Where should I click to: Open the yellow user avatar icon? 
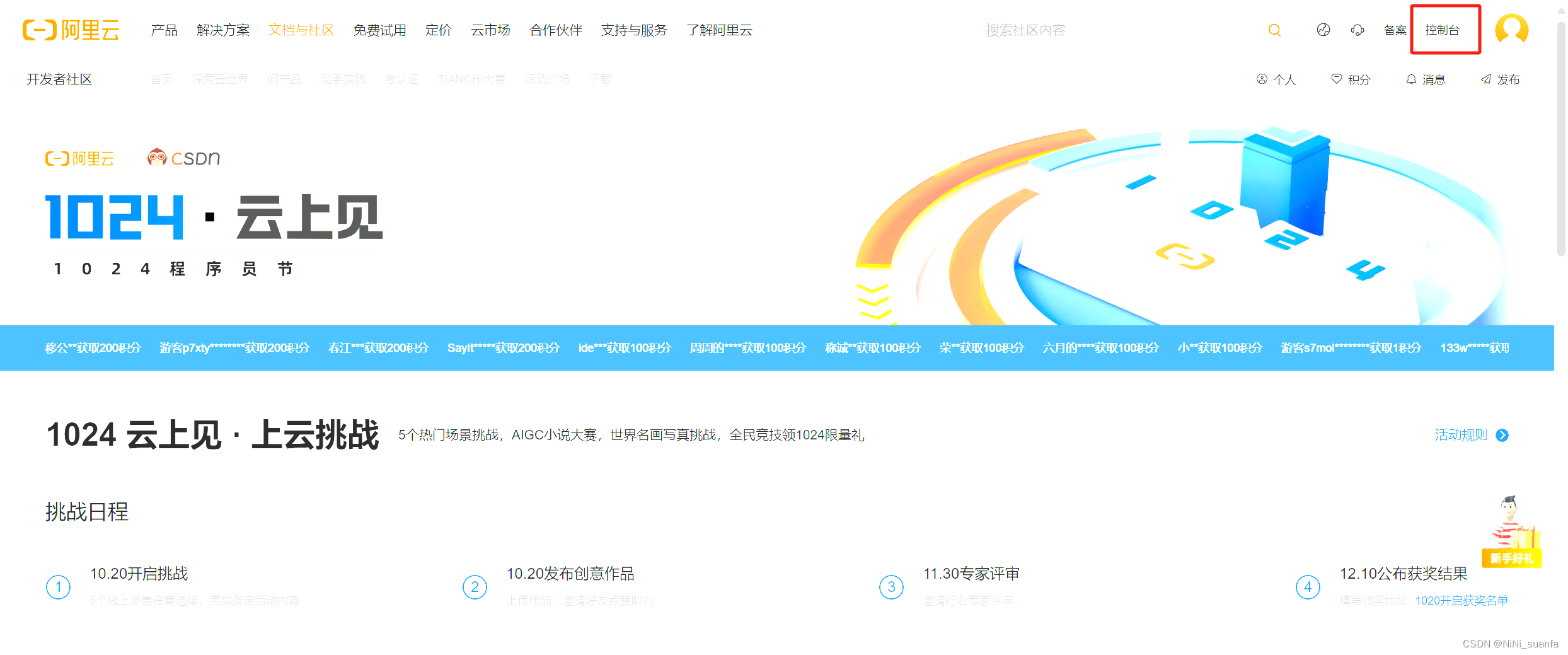pos(1512,29)
